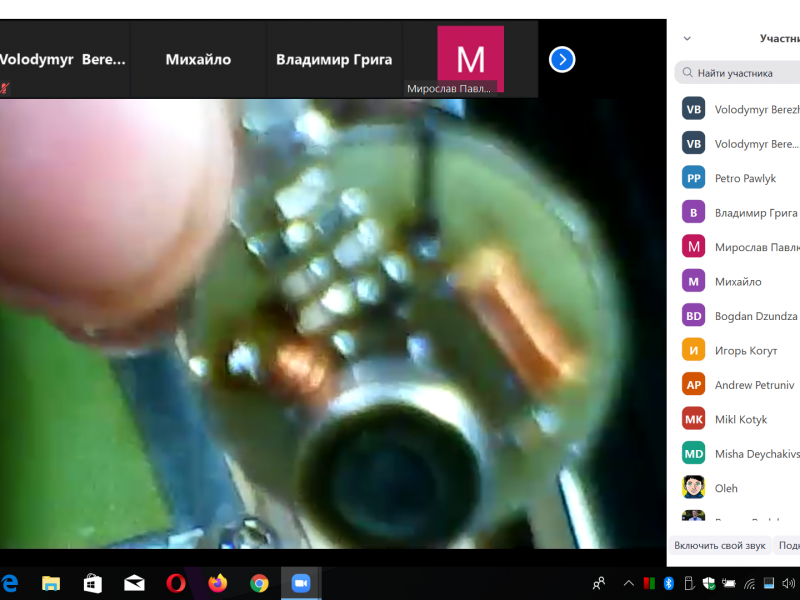This screenshot has width=800, height=600.
Task: Open File Explorer from the taskbar
Action: click(x=50, y=583)
